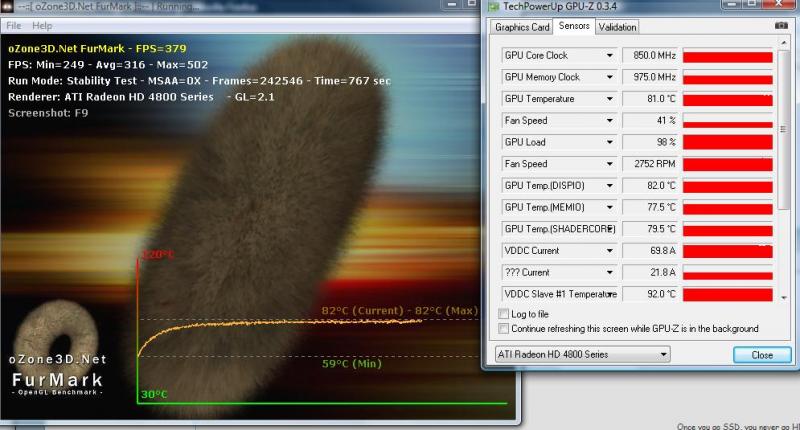Open the GPU Temperature sensor dropdown
This screenshot has width=800, height=430.
tap(609, 98)
